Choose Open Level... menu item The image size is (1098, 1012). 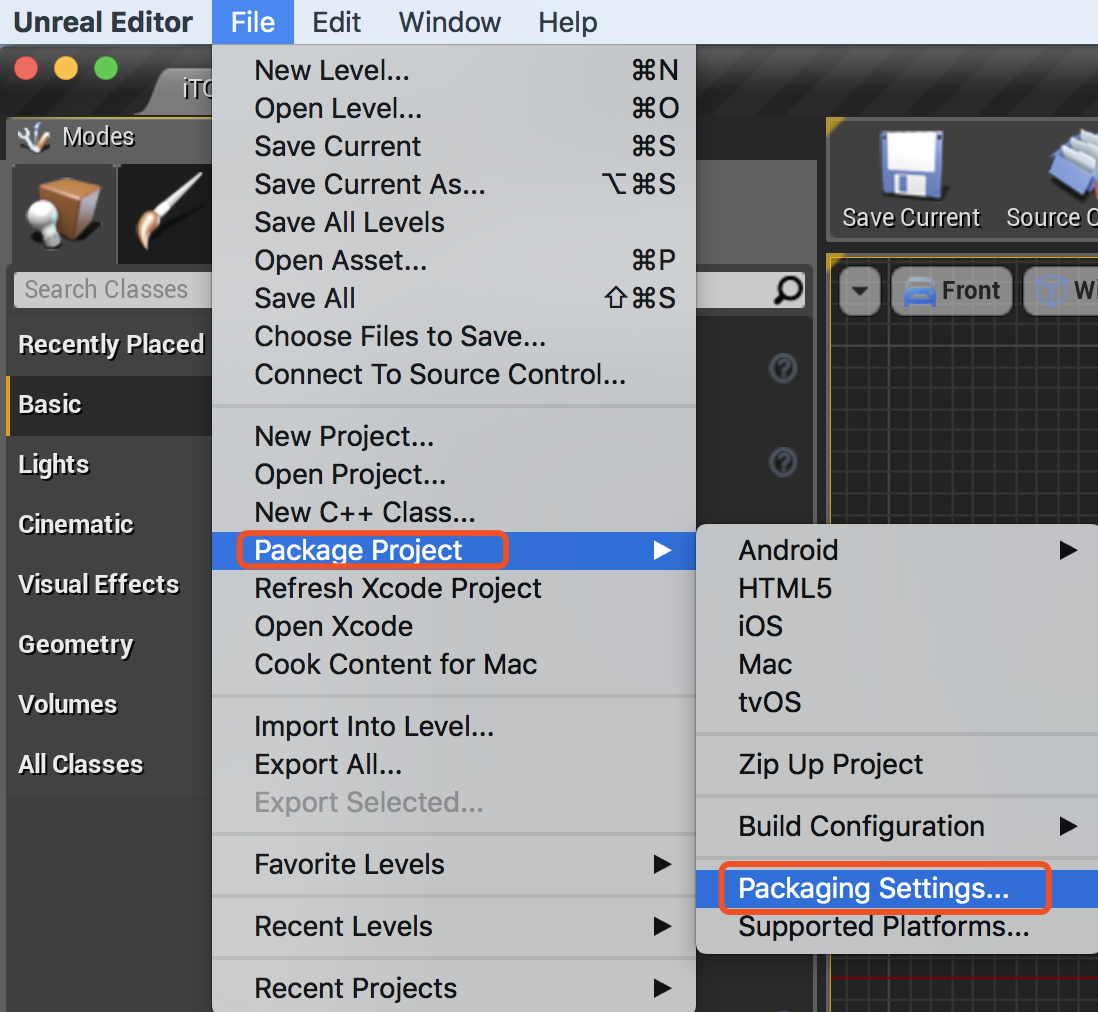click(x=454, y=109)
